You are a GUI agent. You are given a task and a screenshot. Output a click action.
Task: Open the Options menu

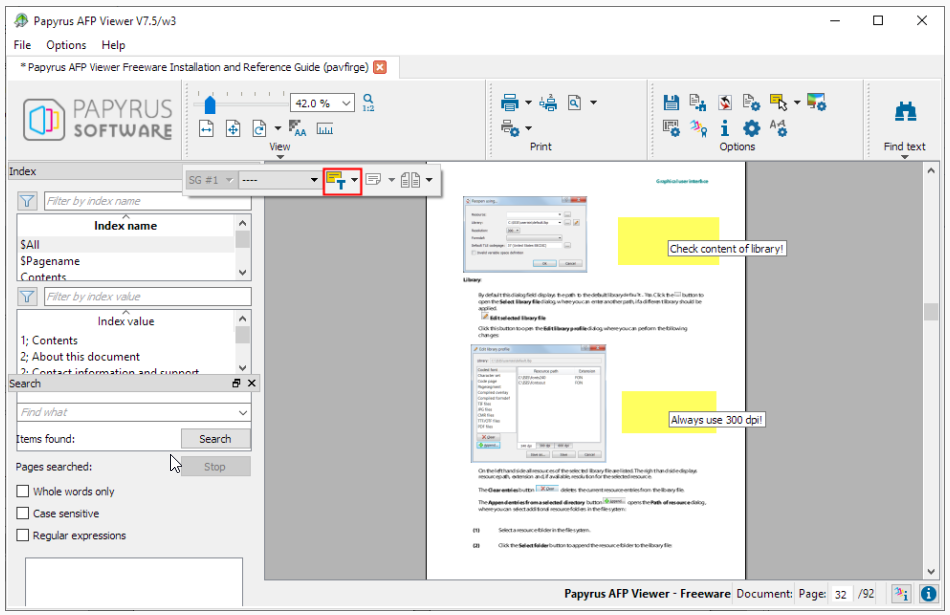click(66, 45)
